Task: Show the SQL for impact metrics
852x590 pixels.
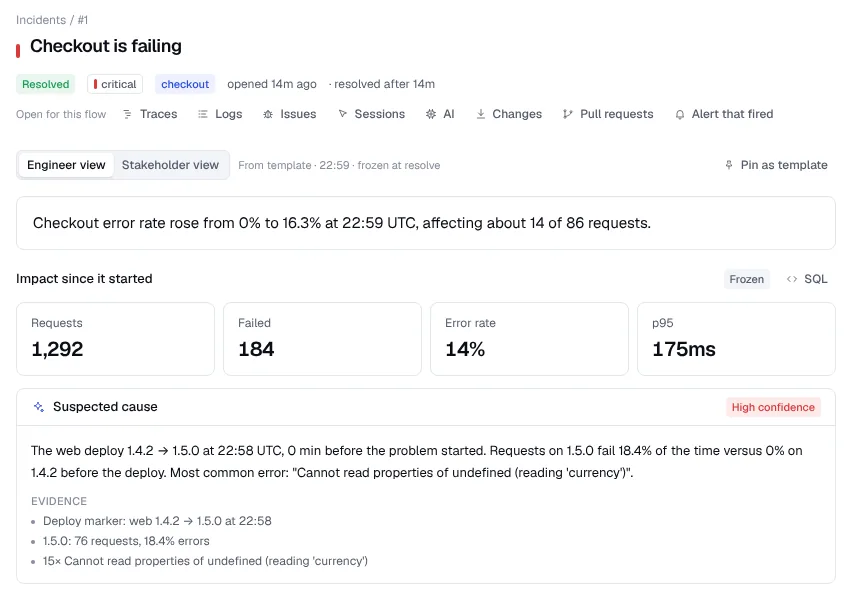Action: 807,279
